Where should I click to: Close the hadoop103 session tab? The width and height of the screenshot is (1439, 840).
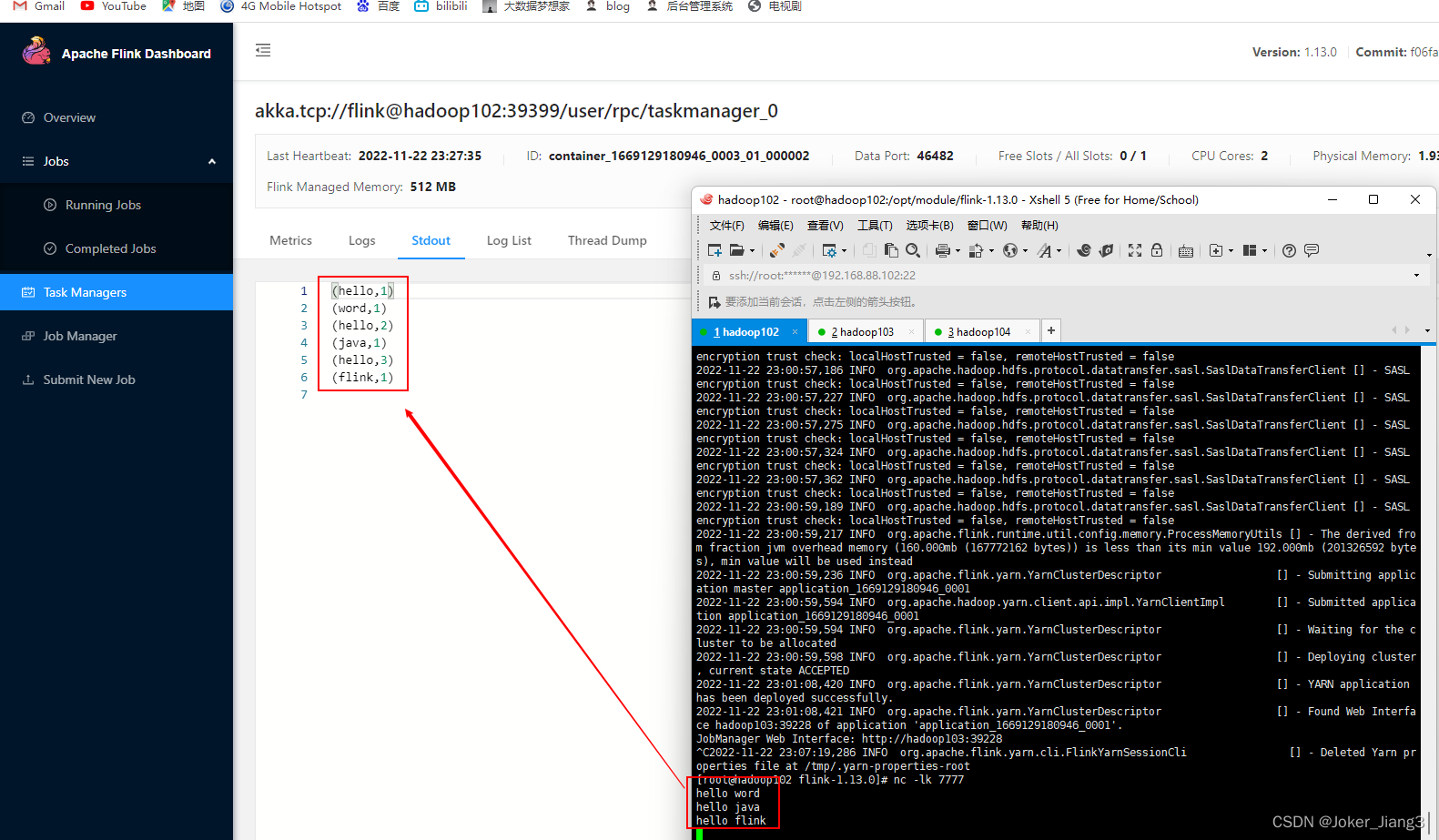point(911,332)
